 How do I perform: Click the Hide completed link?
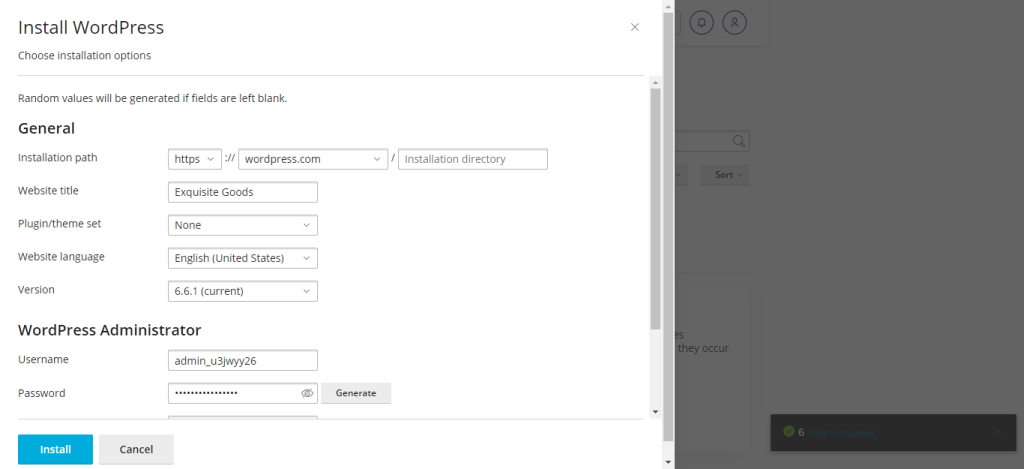[841, 432]
